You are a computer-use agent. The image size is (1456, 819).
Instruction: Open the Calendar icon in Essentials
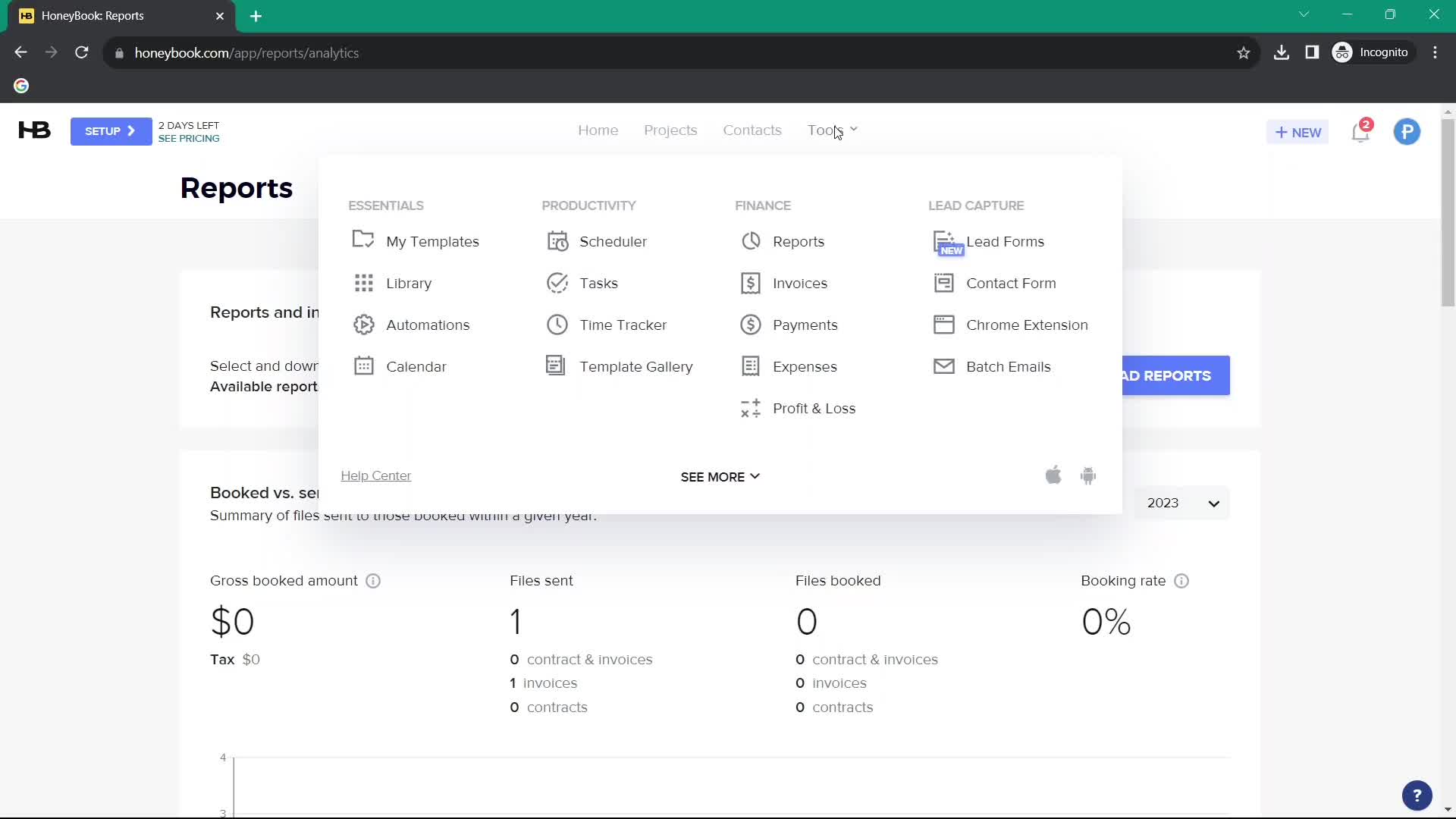(x=363, y=366)
